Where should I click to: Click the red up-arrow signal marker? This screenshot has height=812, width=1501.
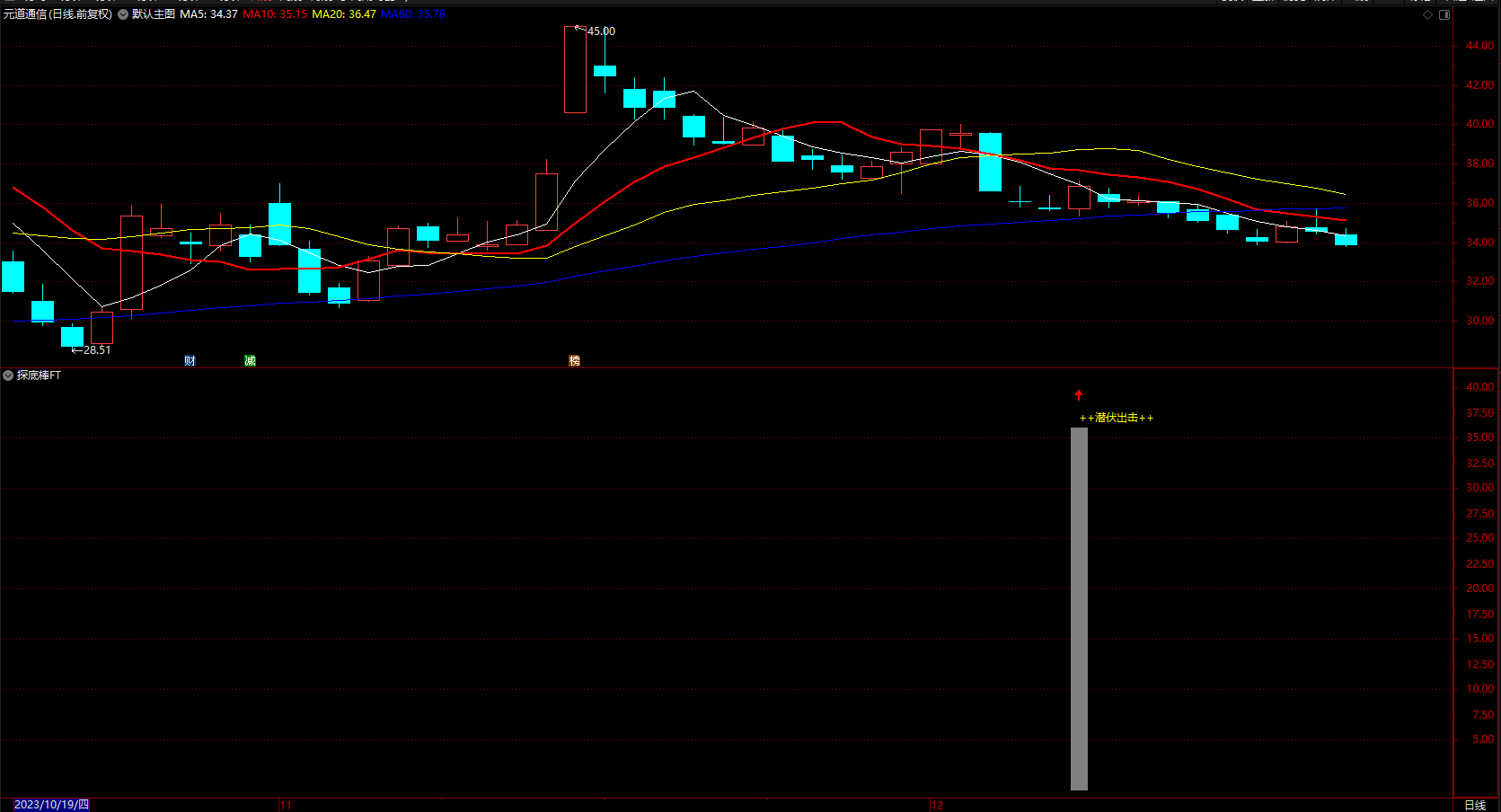(1079, 395)
